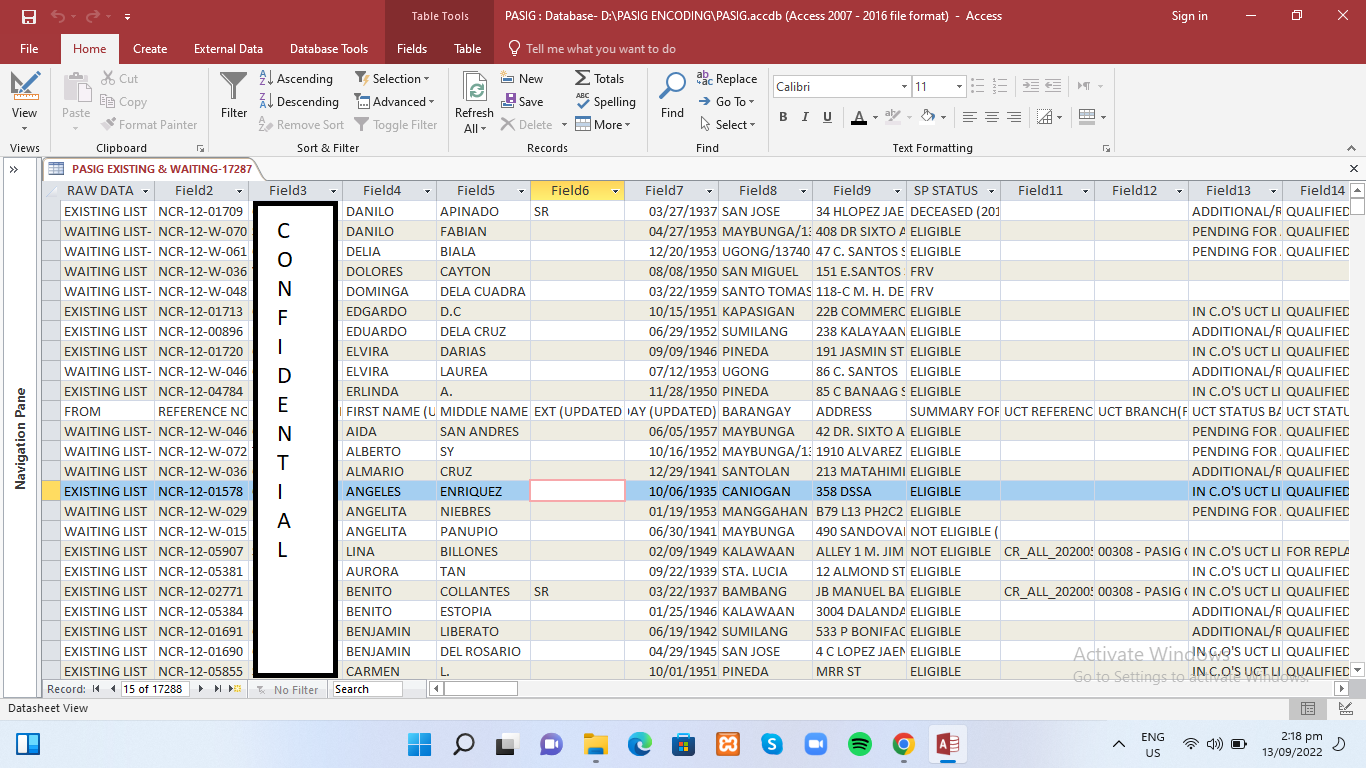
Task: Expand the Field6 column filter arrow
Action: (616, 191)
